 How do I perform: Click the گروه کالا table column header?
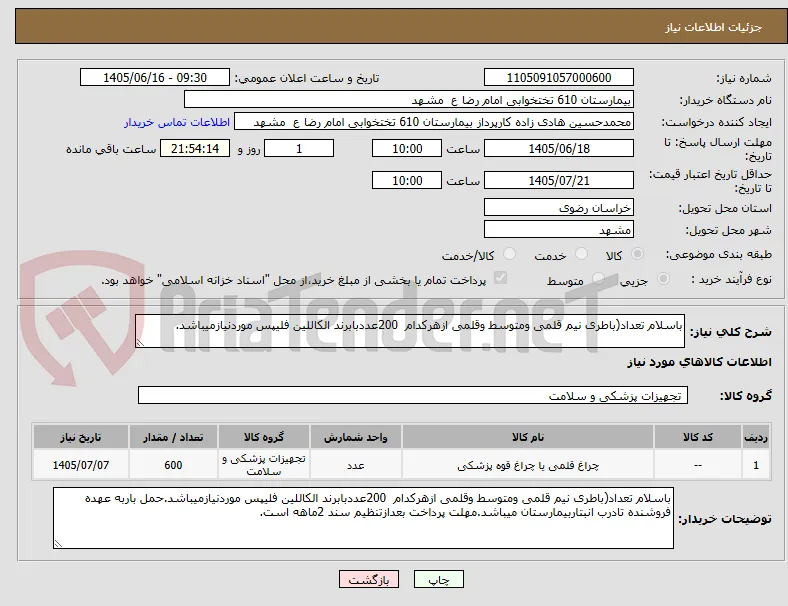point(264,437)
